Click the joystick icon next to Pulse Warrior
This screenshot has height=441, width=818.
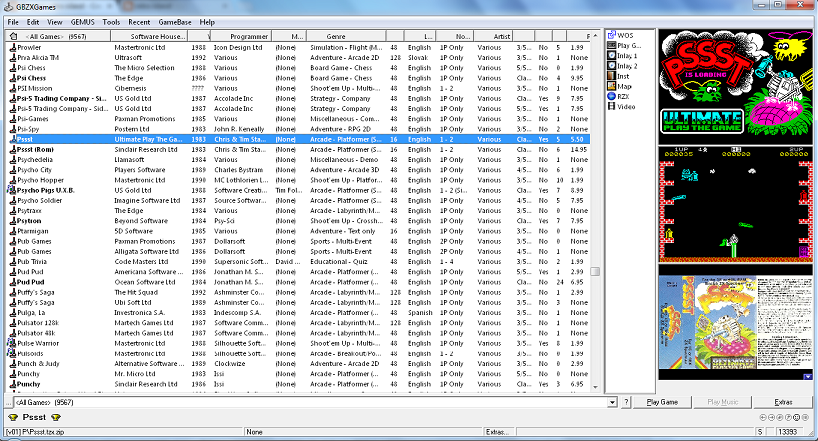click(12, 343)
